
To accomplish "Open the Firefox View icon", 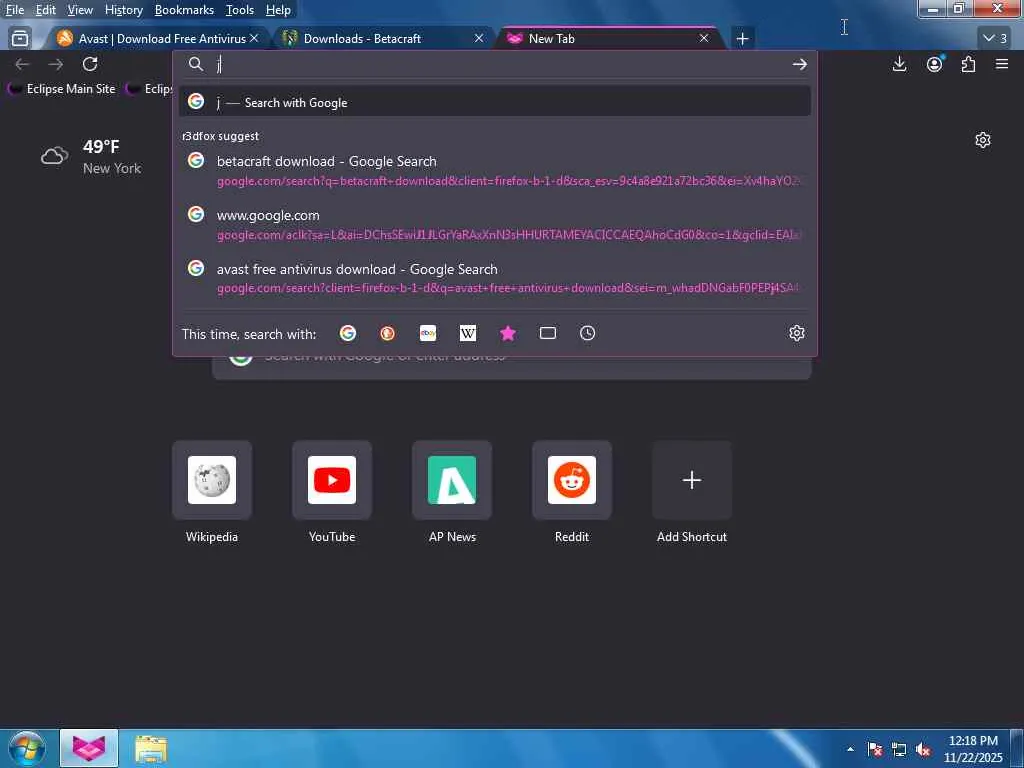I will [20, 39].
